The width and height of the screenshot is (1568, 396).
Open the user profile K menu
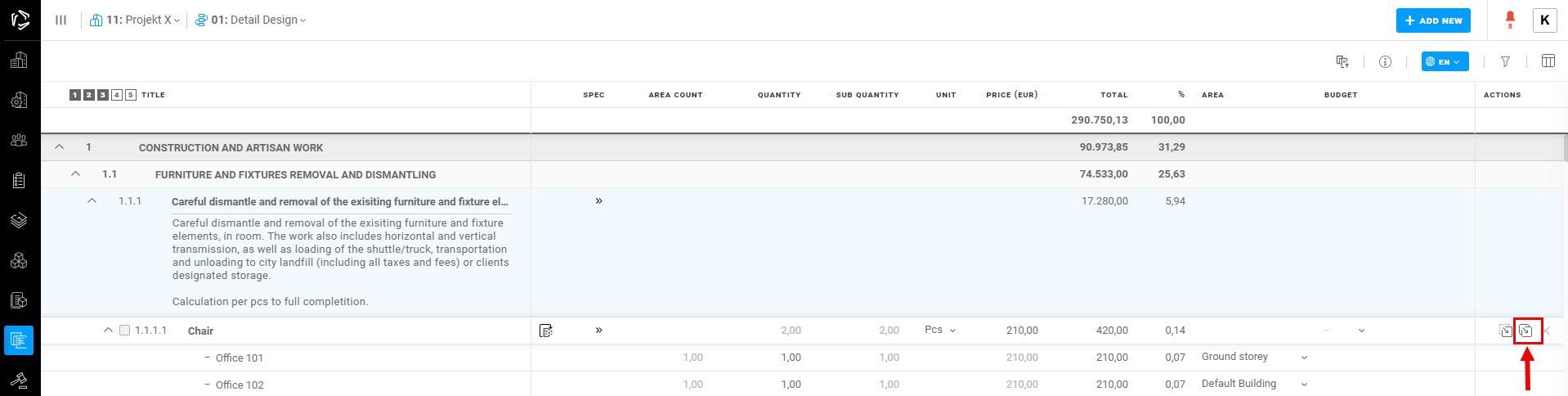pos(1544,20)
